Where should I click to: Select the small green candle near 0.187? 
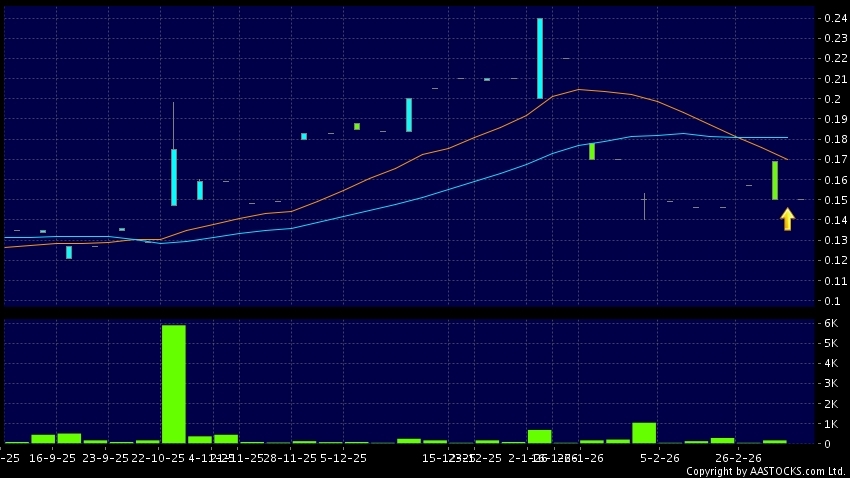357,126
